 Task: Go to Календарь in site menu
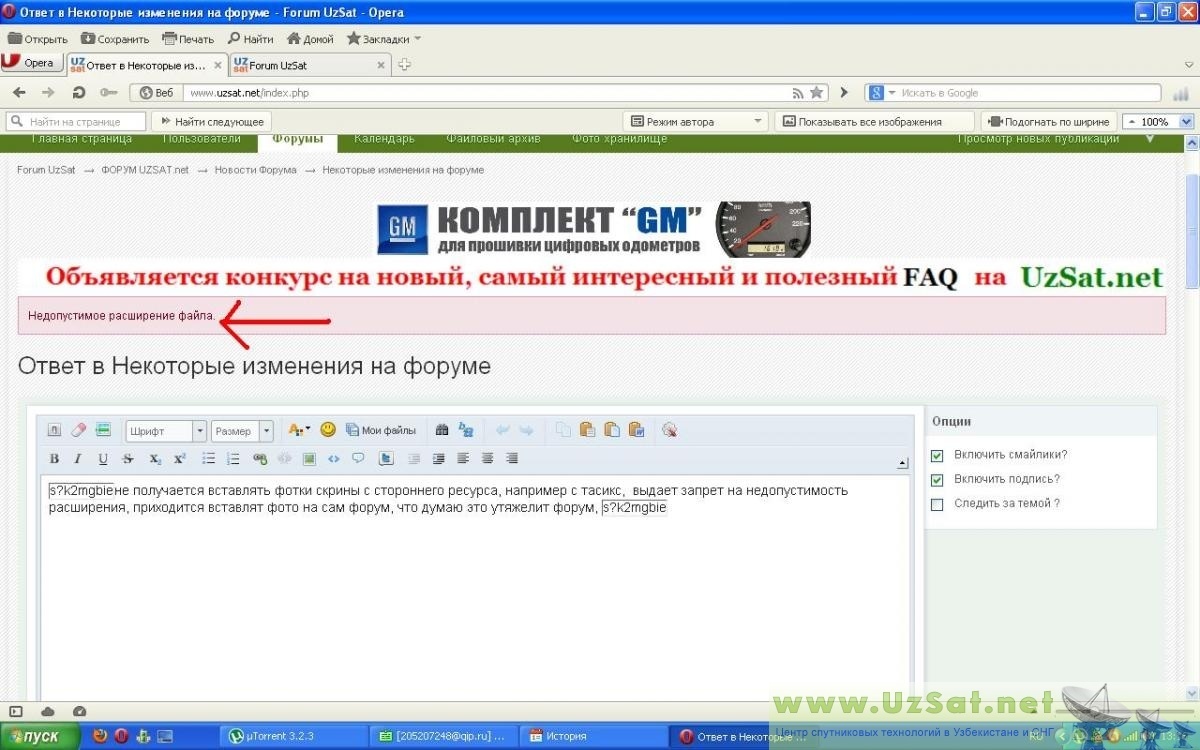tap(384, 139)
